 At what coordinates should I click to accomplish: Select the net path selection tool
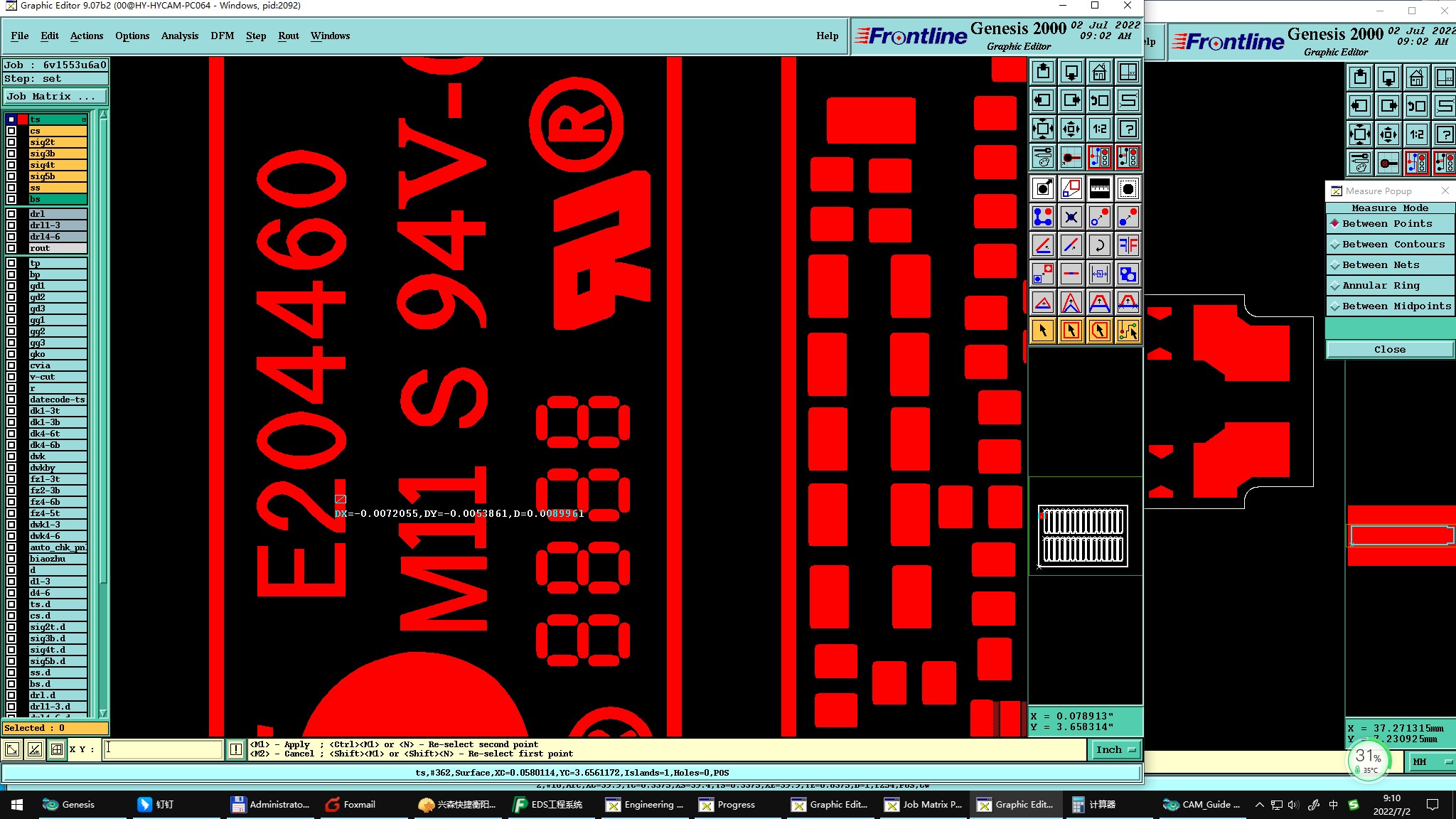pyautogui.click(x=1128, y=331)
